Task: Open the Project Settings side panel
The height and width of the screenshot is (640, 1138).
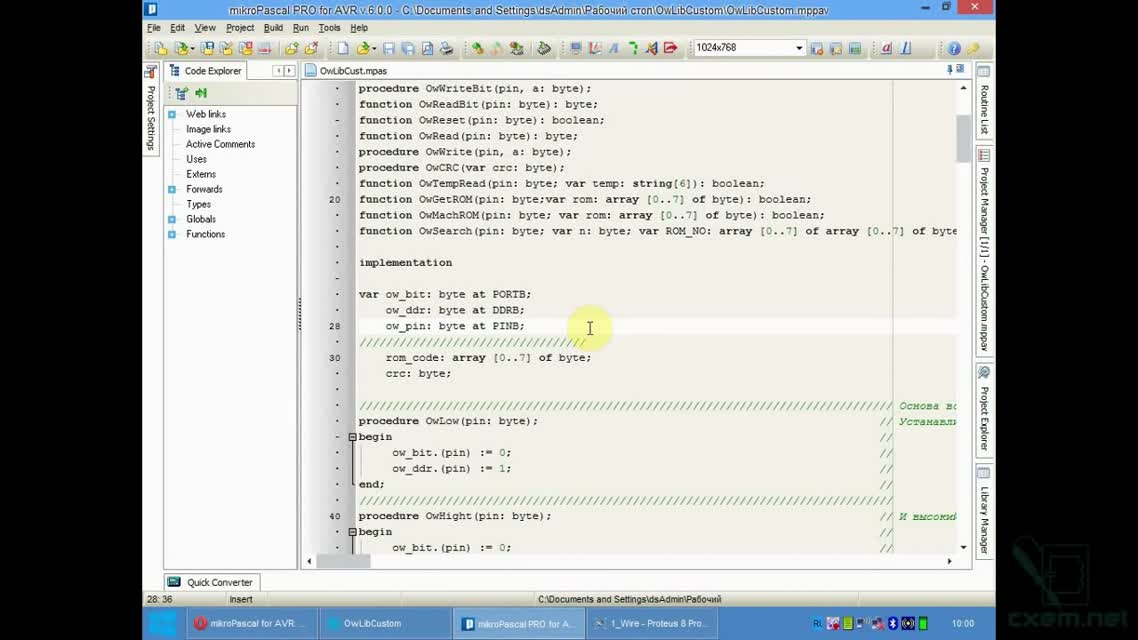Action: (151, 108)
